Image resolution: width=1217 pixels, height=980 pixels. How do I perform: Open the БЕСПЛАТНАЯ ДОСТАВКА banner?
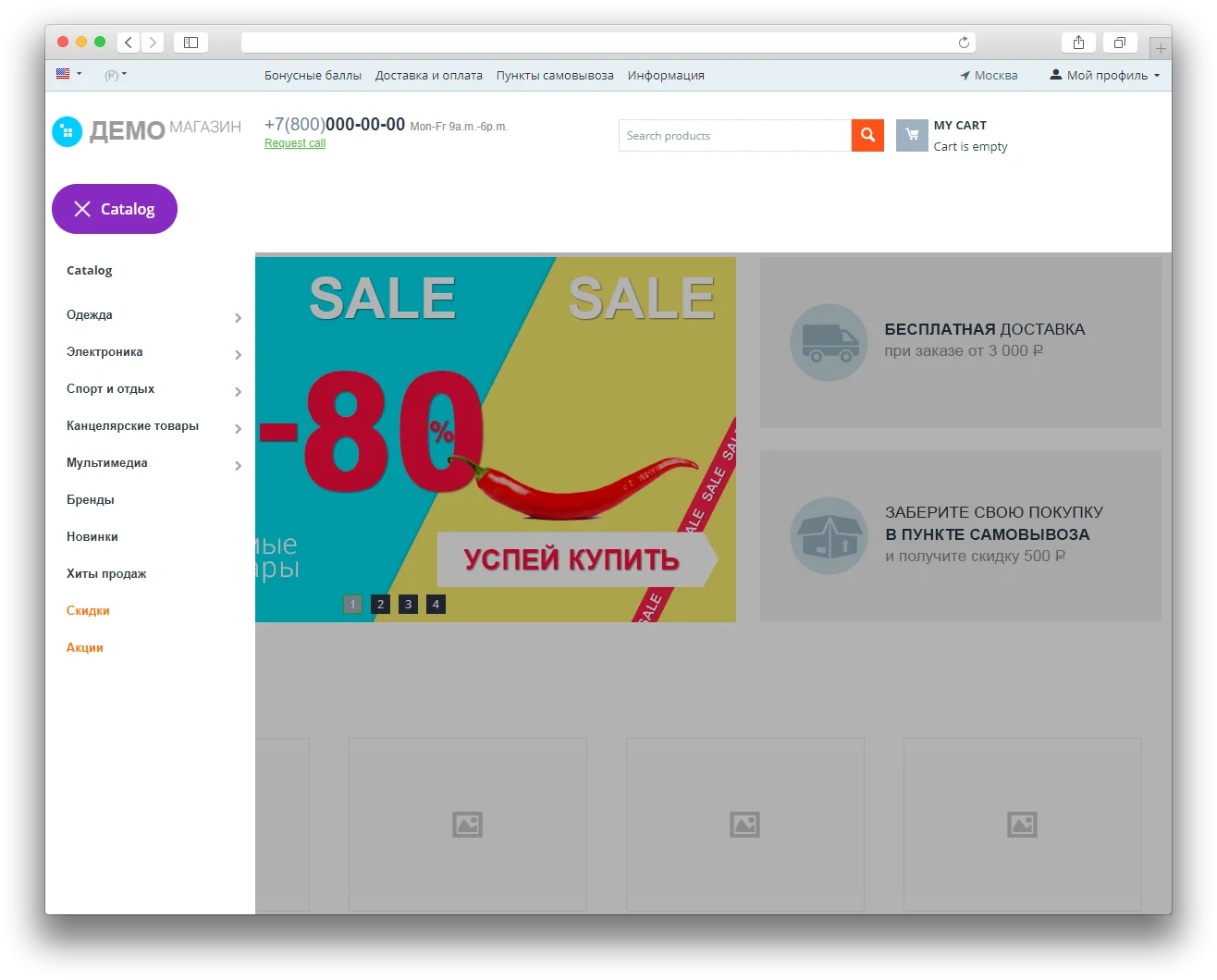[961, 342]
